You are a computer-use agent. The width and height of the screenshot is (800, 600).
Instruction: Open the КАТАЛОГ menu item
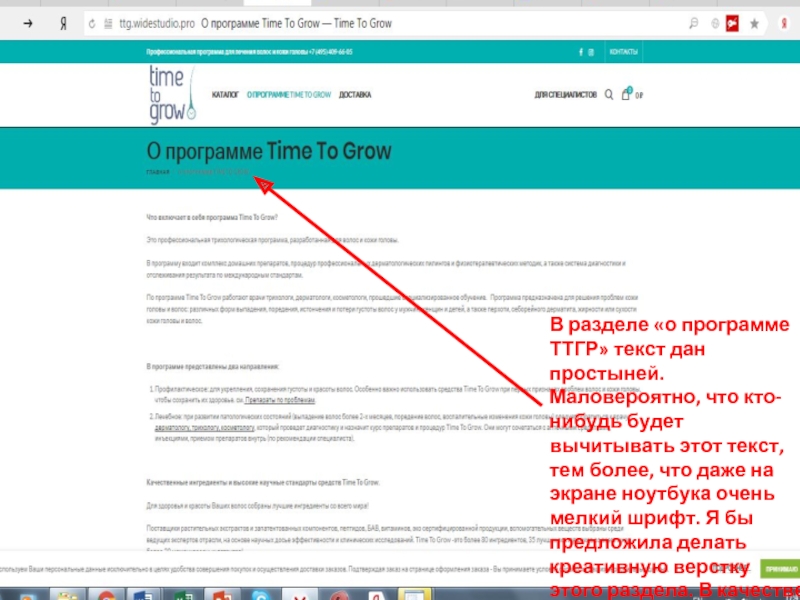point(225,95)
